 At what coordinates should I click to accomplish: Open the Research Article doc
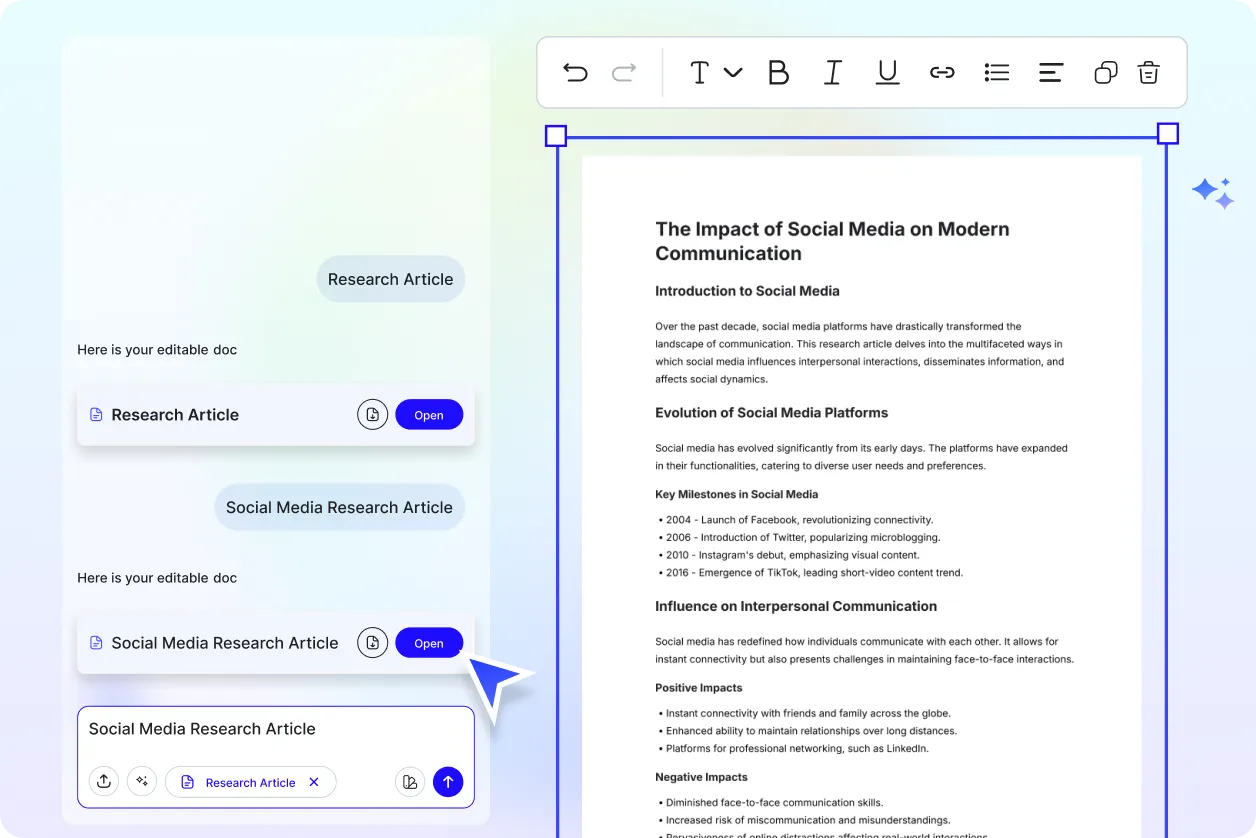[x=429, y=415]
